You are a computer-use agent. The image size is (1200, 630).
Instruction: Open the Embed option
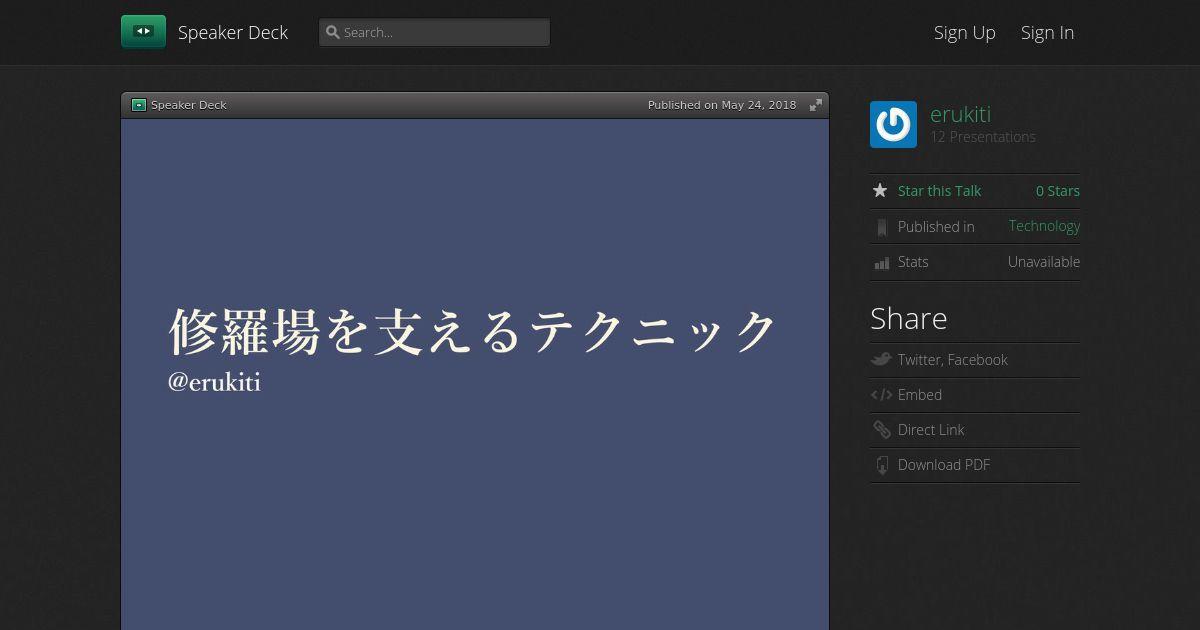point(920,395)
